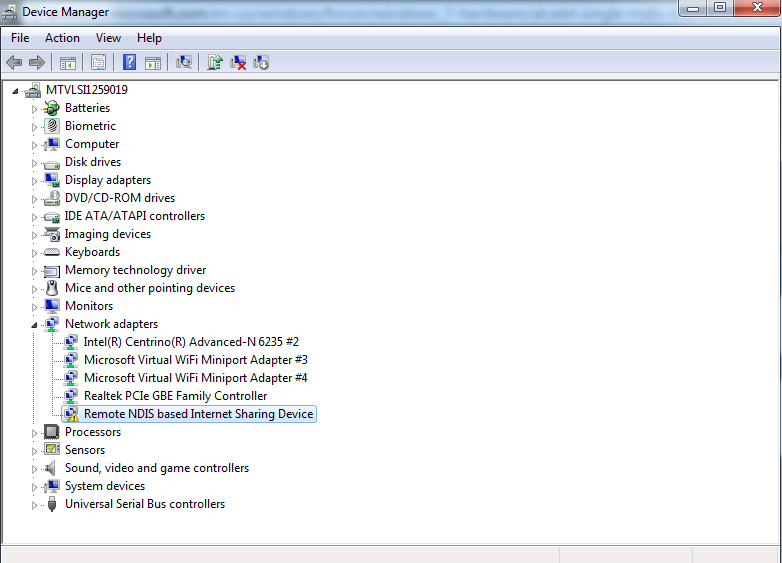782x563 pixels.
Task: Open the Action menu
Action: coord(62,38)
